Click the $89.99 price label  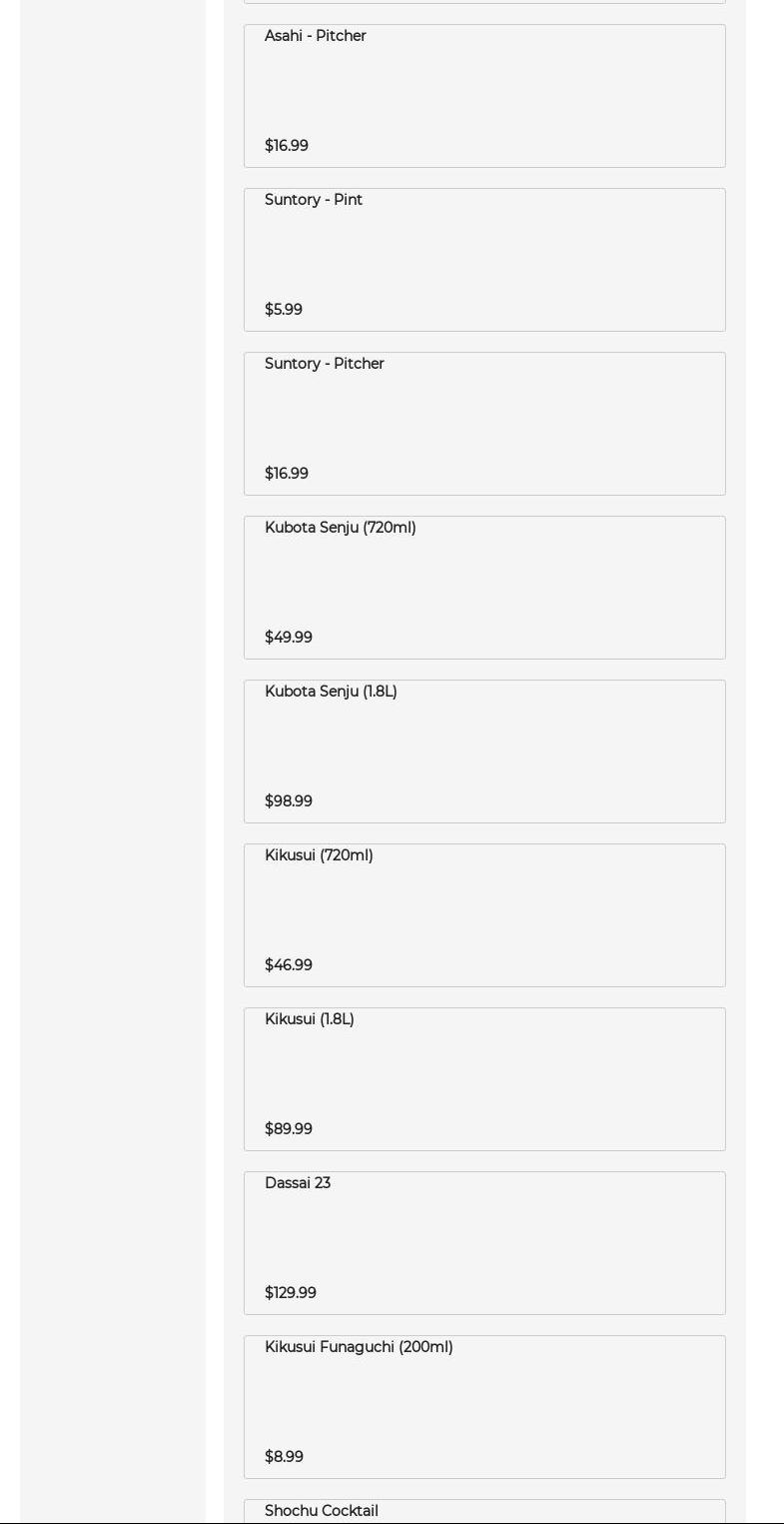(x=289, y=1129)
